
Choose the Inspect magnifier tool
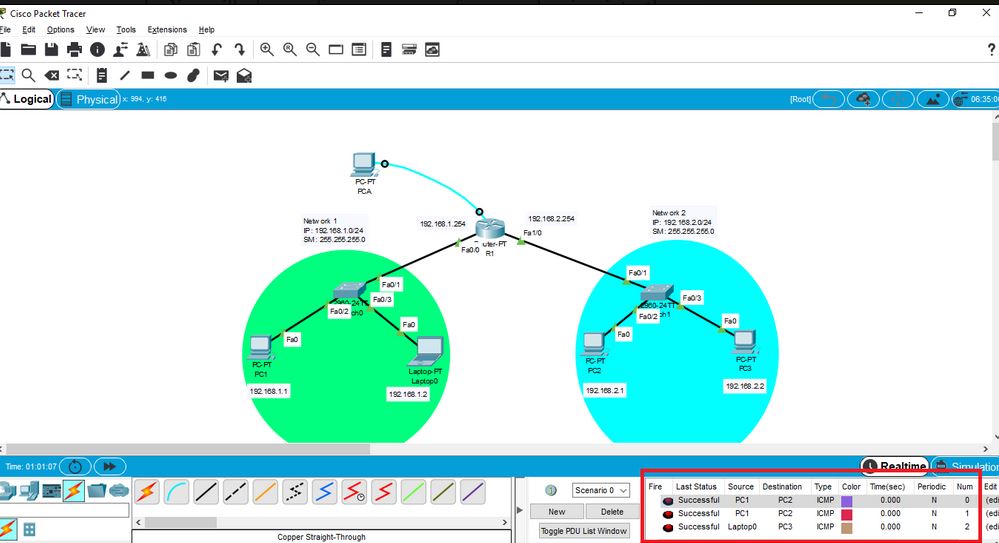[x=29, y=75]
